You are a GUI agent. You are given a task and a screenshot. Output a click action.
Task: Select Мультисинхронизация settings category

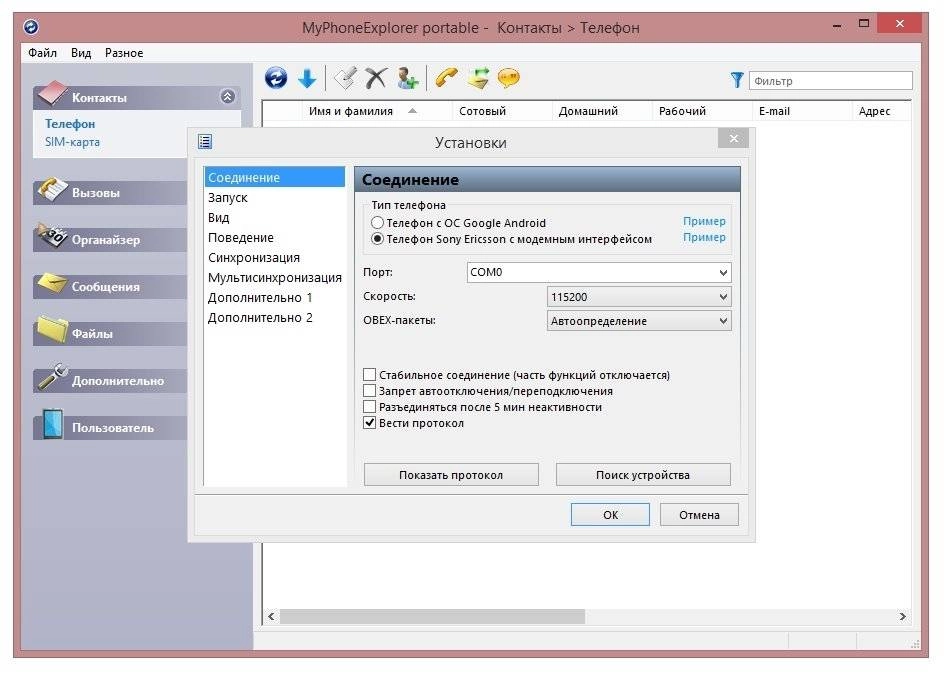click(275, 278)
